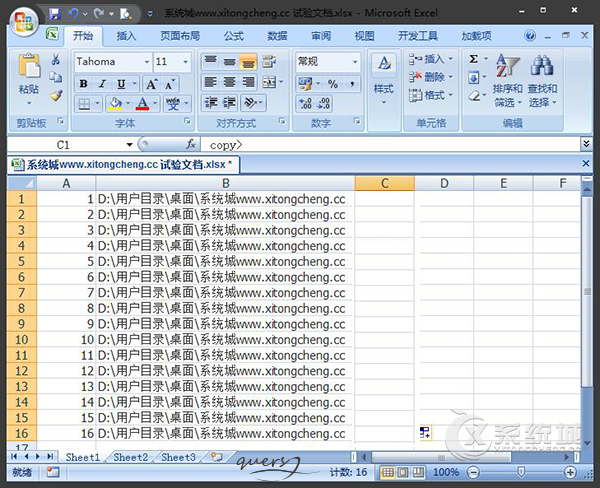Apply percent style
Image resolution: width=600 pixels, height=488 pixels.
point(333,84)
